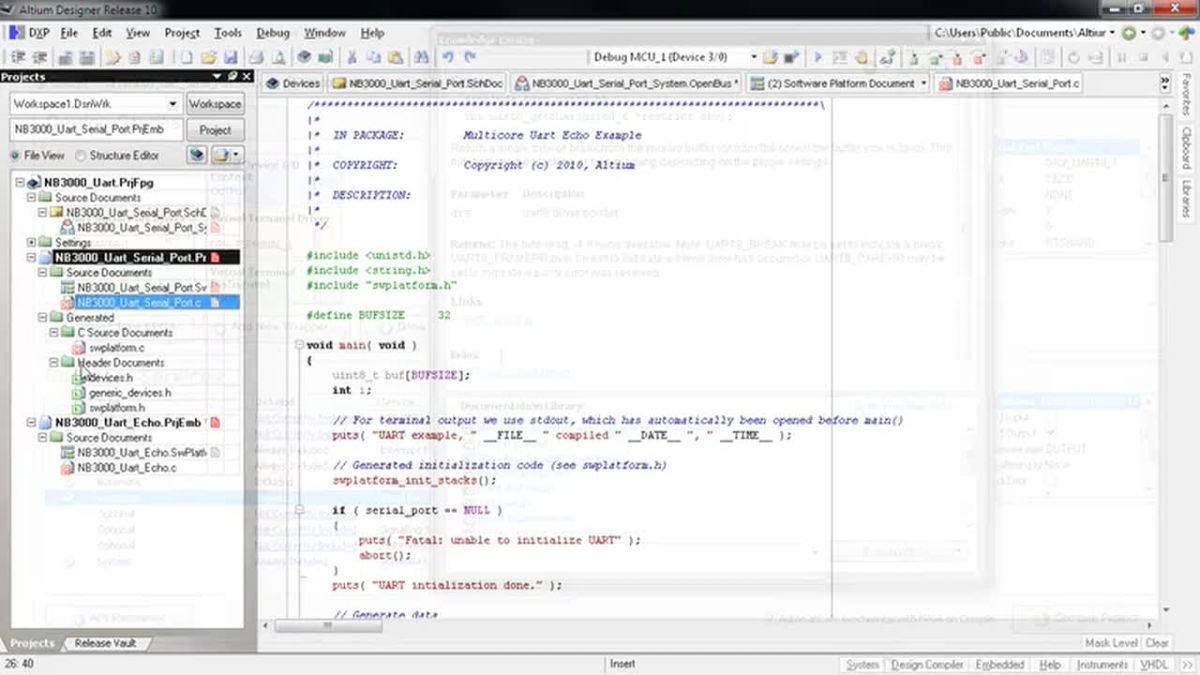Click the Clear button near Mask Level
The image size is (1200, 675).
(x=1158, y=644)
